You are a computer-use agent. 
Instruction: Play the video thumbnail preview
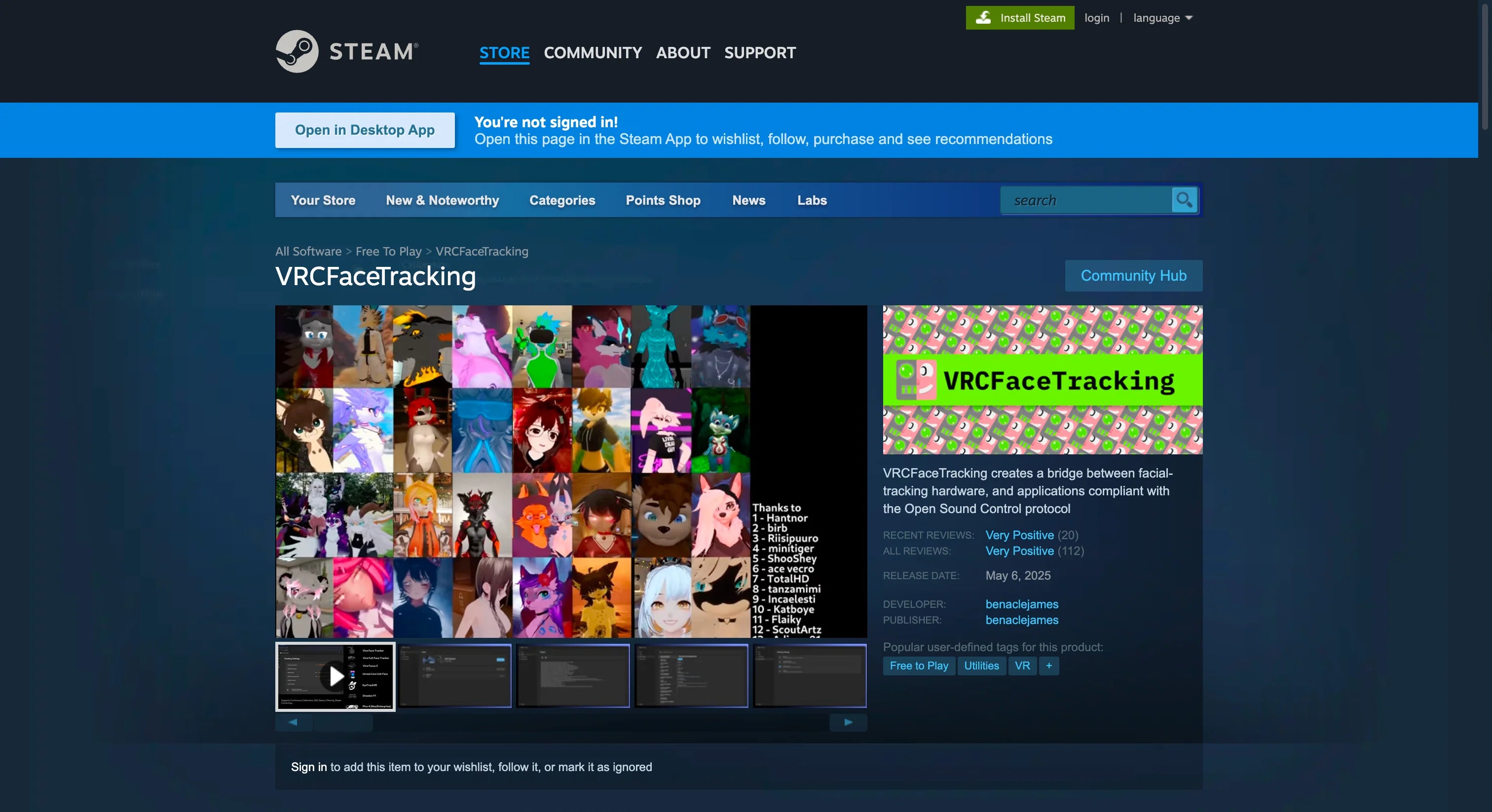[x=336, y=676]
